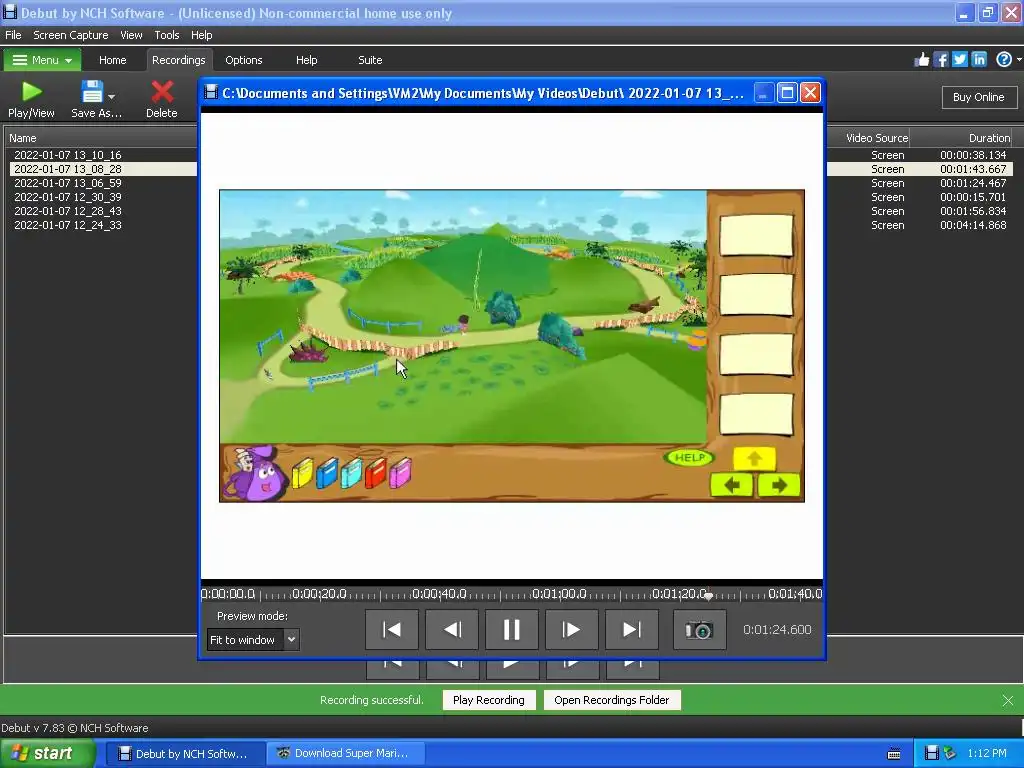Viewport: 1024px width, 768px height.
Task: Select recording 2022-01-07 12_30_39
Action: [x=68, y=197]
